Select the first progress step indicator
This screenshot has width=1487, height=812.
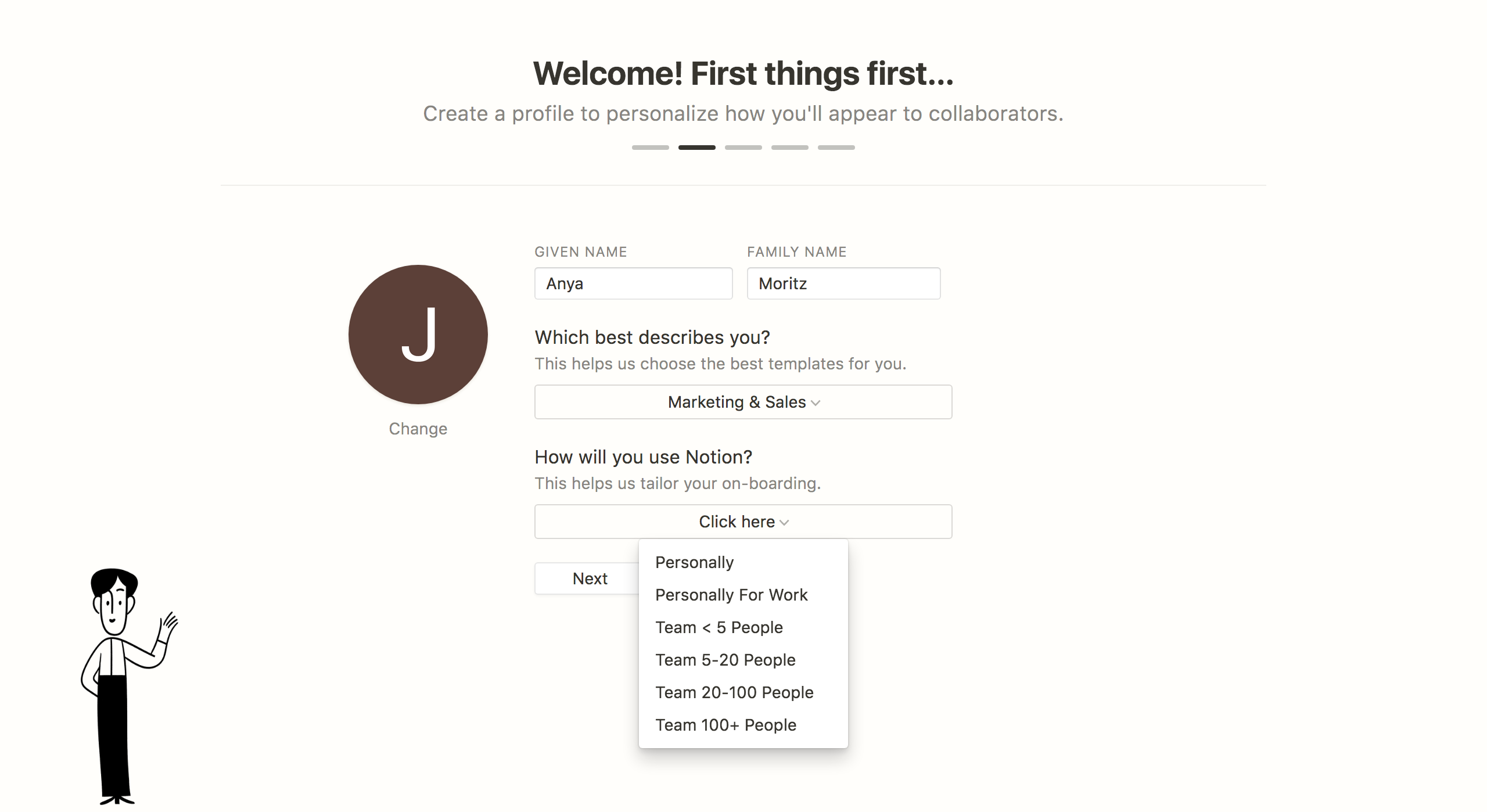[x=651, y=148]
